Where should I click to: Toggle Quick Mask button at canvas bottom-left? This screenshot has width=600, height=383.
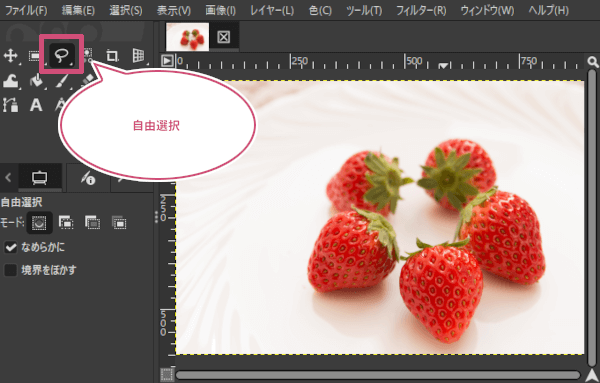coord(167,375)
